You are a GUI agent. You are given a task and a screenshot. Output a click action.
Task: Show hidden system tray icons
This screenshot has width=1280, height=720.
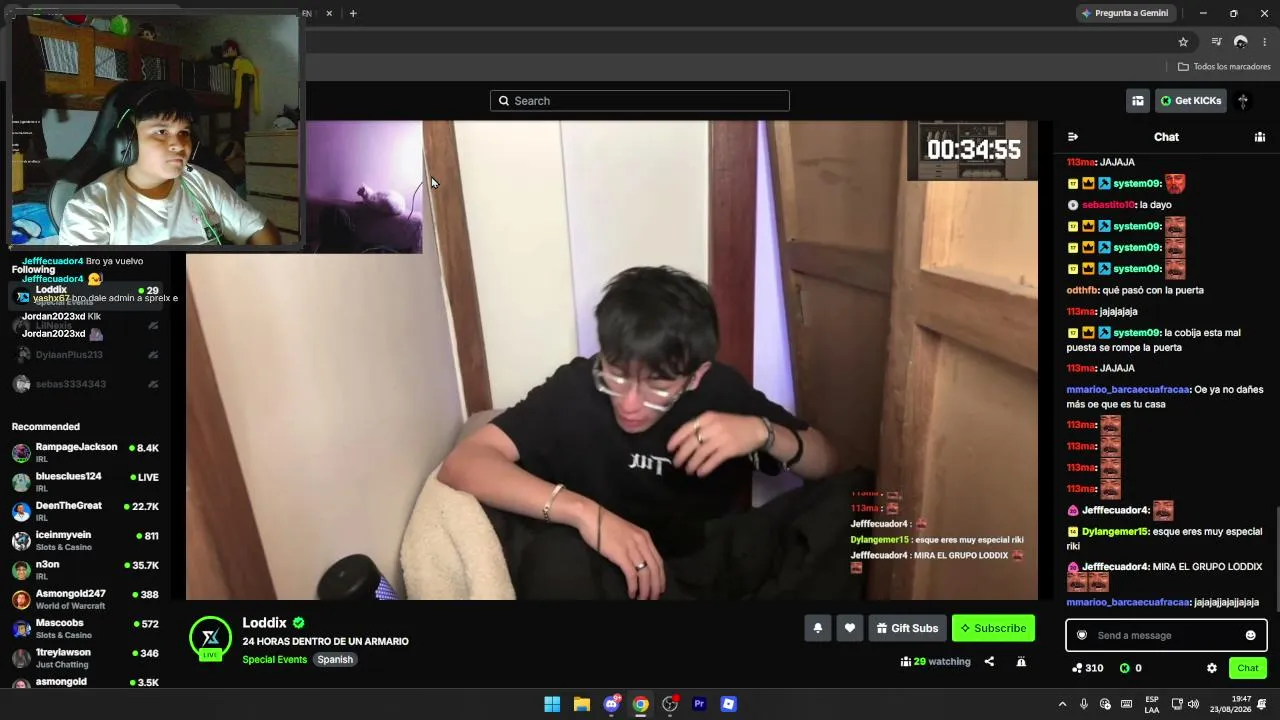[x=1062, y=704]
